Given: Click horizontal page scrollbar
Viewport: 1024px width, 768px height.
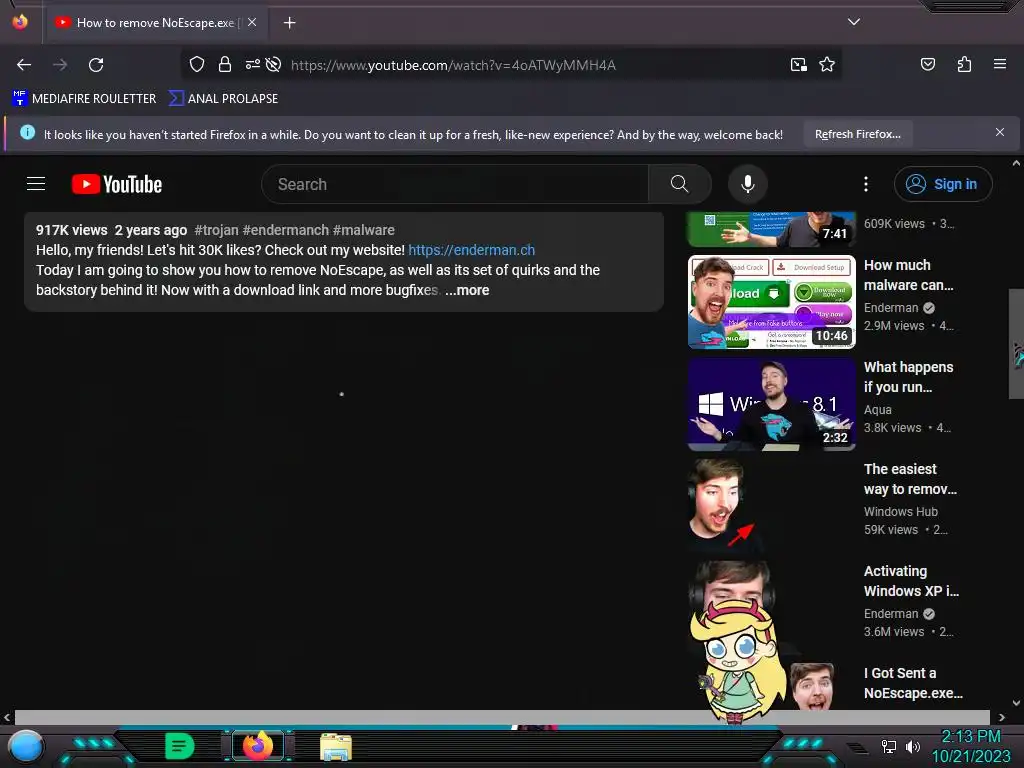Looking at the screenshot, I should click(x=502, y=716).
